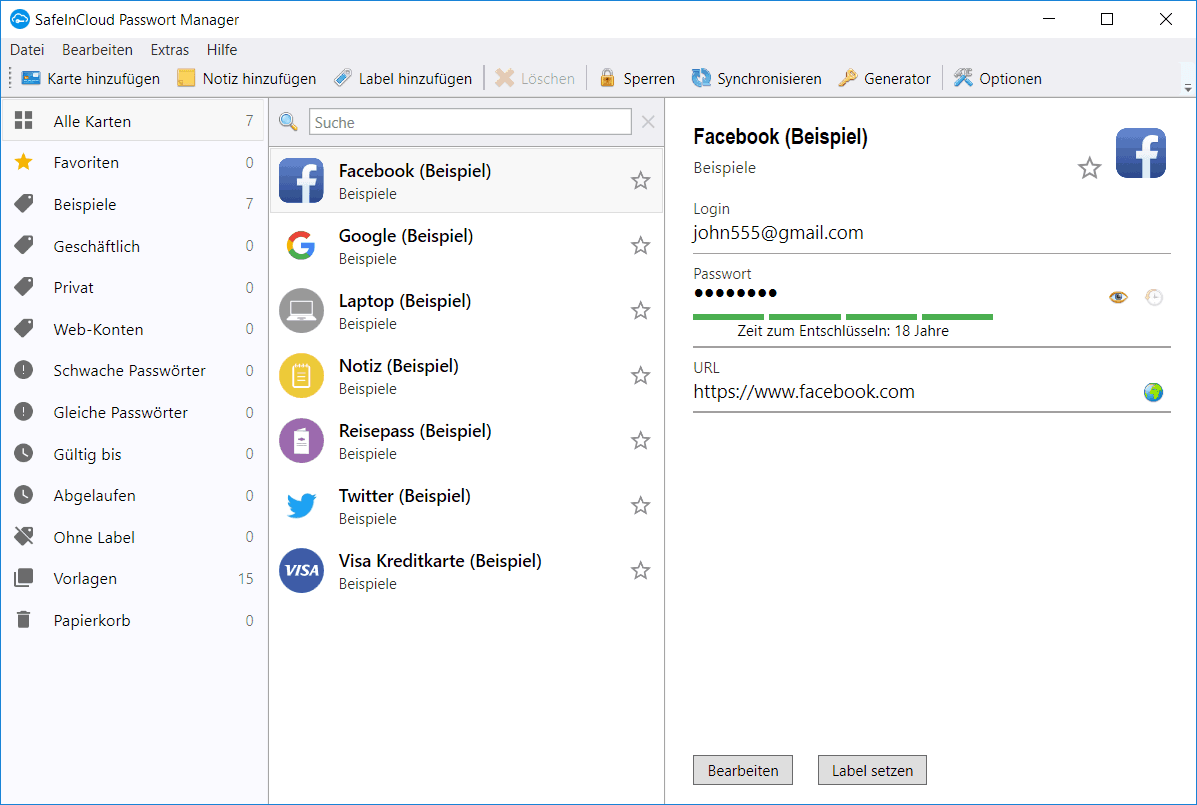The image size is (1197, 805).
Task: Select Laptop (Beispiel) card title
Action: point(405,301)
